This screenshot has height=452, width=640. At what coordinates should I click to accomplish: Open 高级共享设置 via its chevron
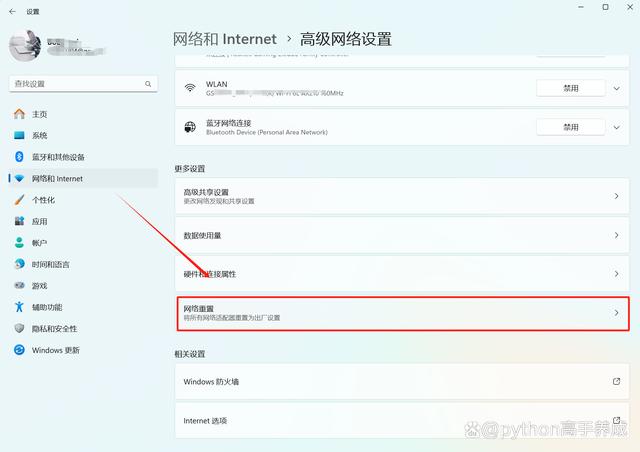[x=616, y=196]
